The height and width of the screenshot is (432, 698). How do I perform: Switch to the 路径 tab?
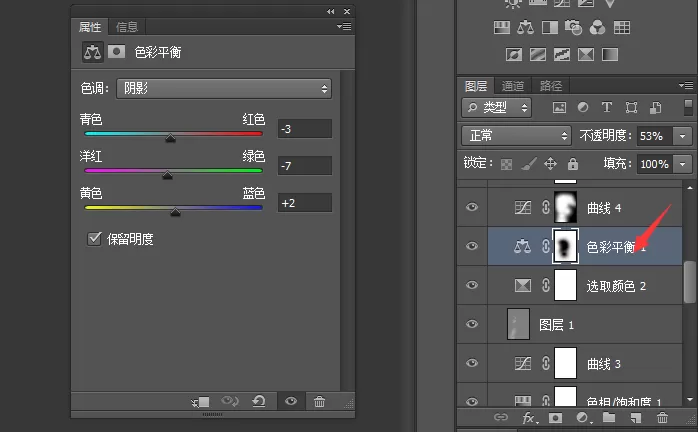click(551, 86)
